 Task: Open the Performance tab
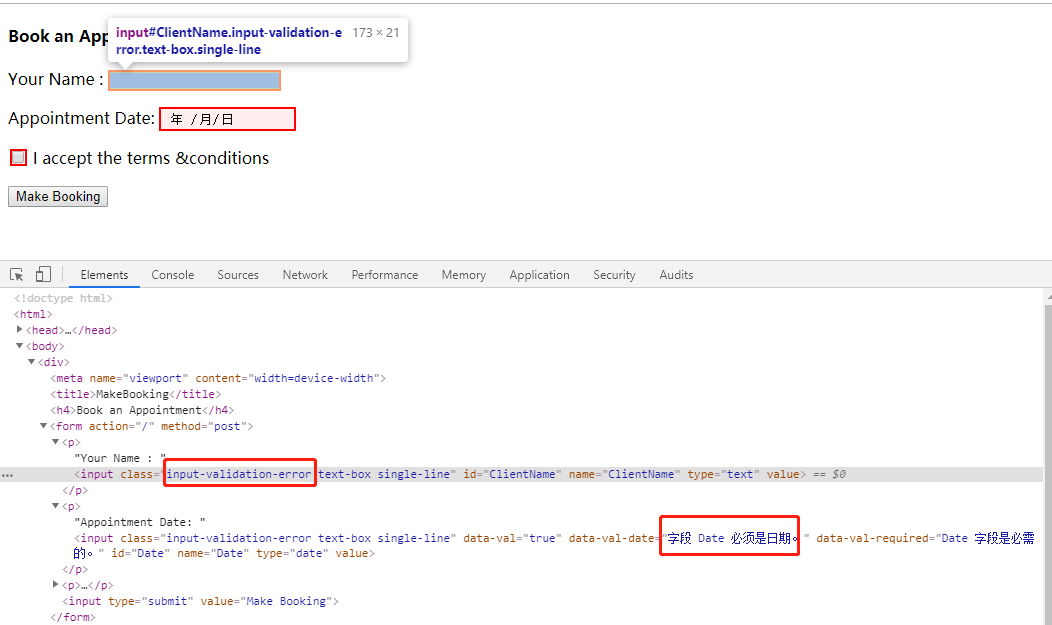(384, 275)
